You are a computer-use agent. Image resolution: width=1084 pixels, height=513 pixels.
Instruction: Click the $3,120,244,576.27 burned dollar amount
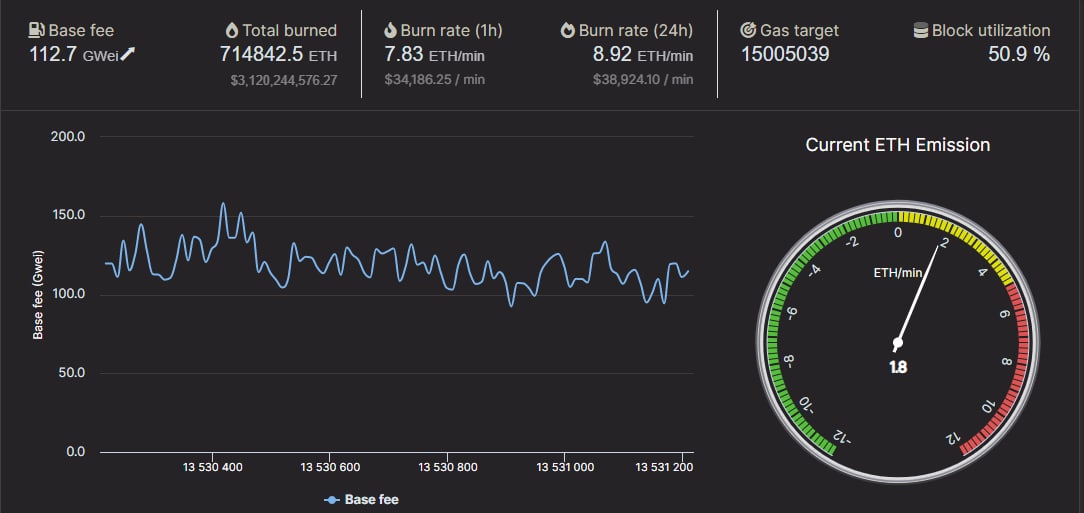284,80
